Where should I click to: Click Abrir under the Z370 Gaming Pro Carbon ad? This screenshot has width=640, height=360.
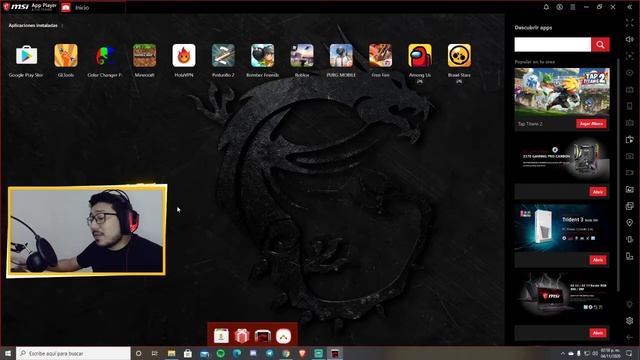(598, 191)
